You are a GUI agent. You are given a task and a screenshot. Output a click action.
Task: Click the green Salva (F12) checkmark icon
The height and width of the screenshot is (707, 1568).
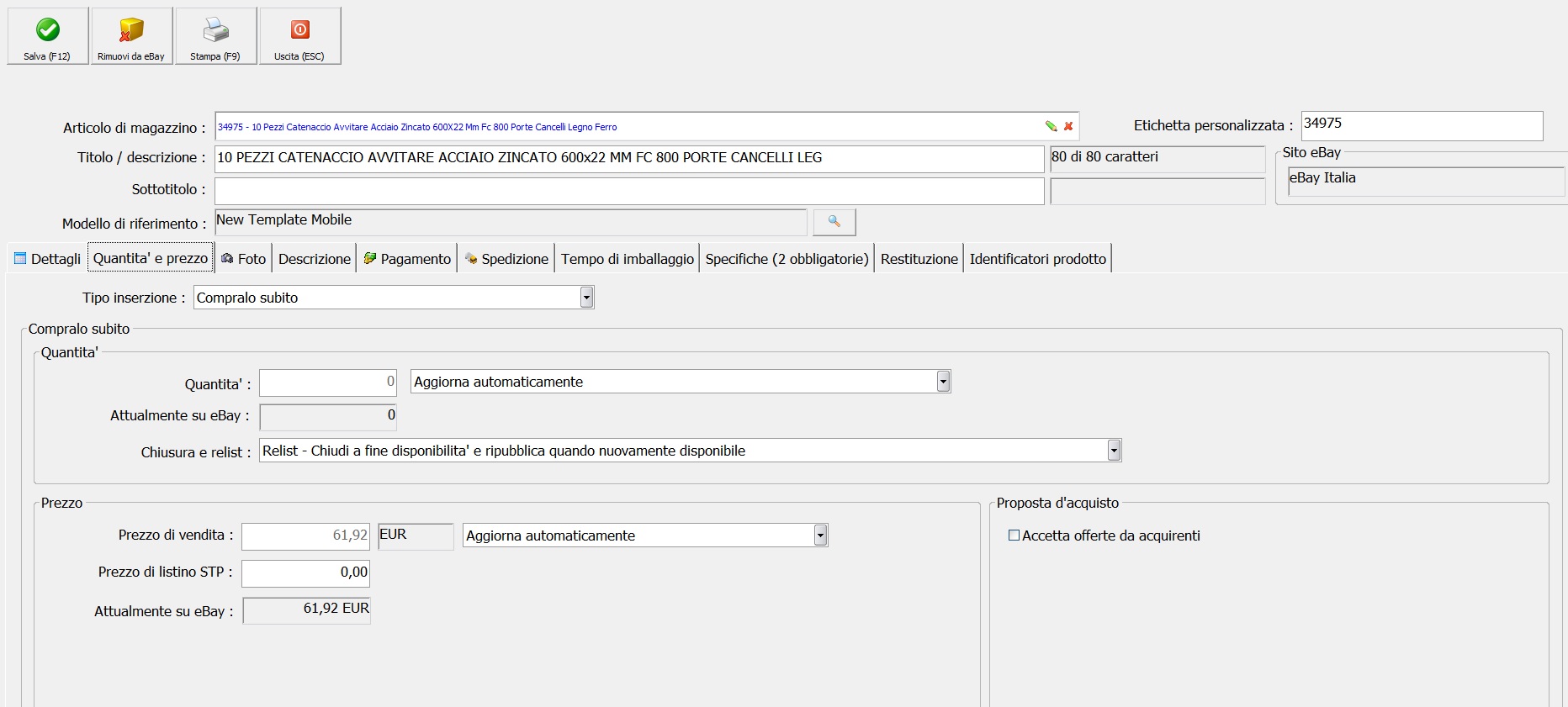click(x=48, y=30)
